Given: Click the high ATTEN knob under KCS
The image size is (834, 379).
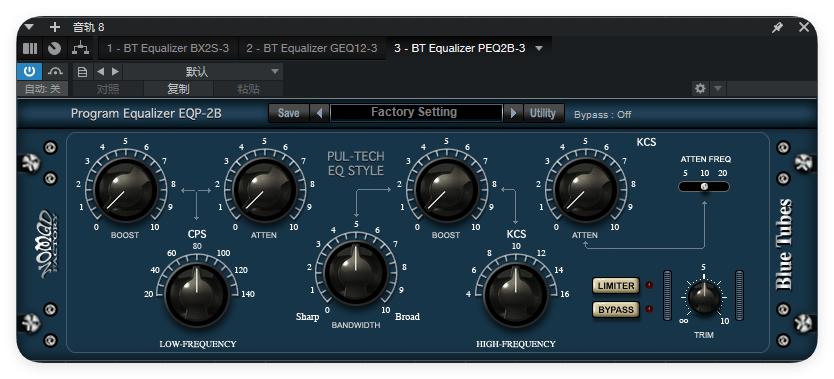Looking at the screenshot, I should tap(586, 189).
